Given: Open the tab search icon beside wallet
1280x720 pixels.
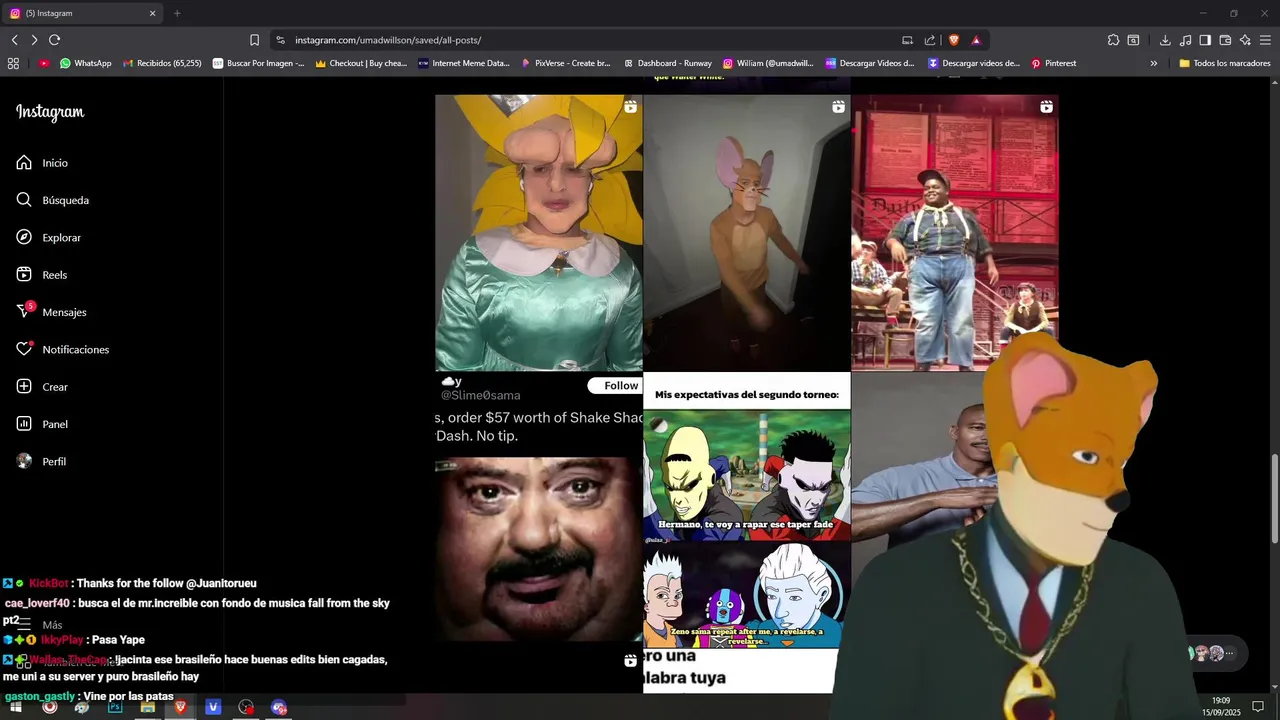Looking at the screenshot, I should click(1133, 40).
